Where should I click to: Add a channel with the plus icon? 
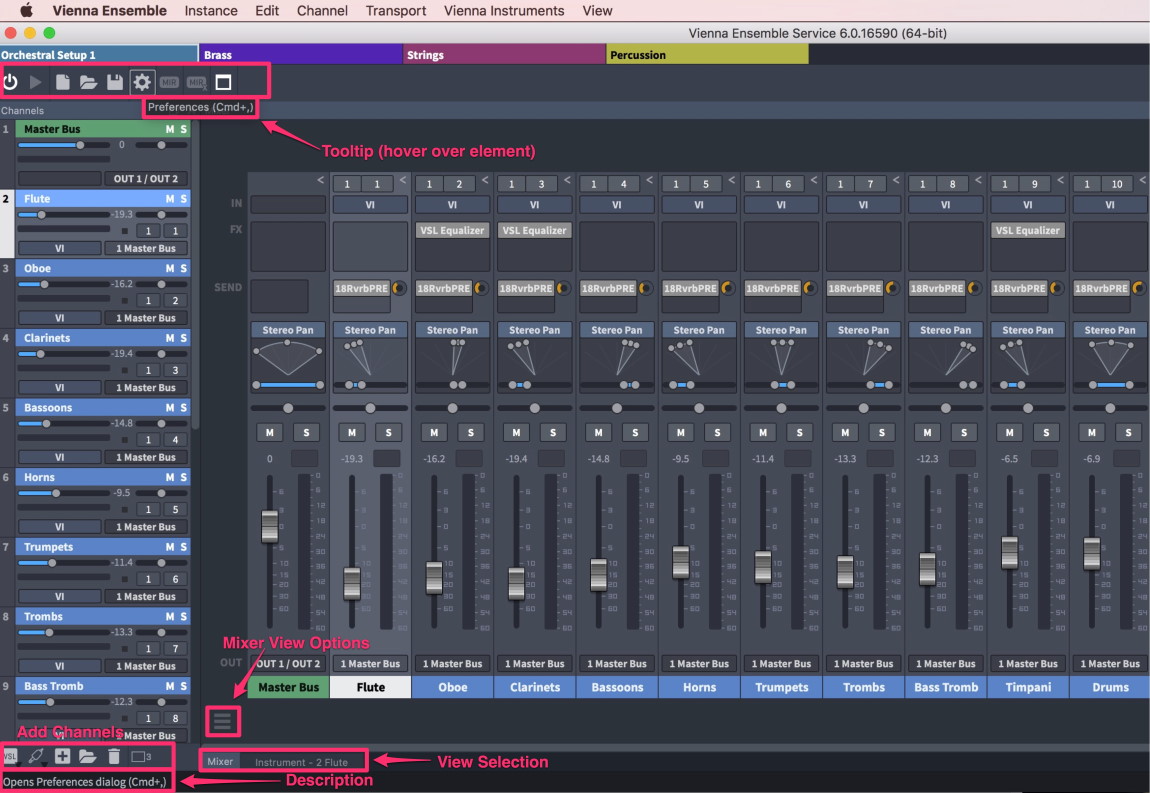[x=62, y=756]
